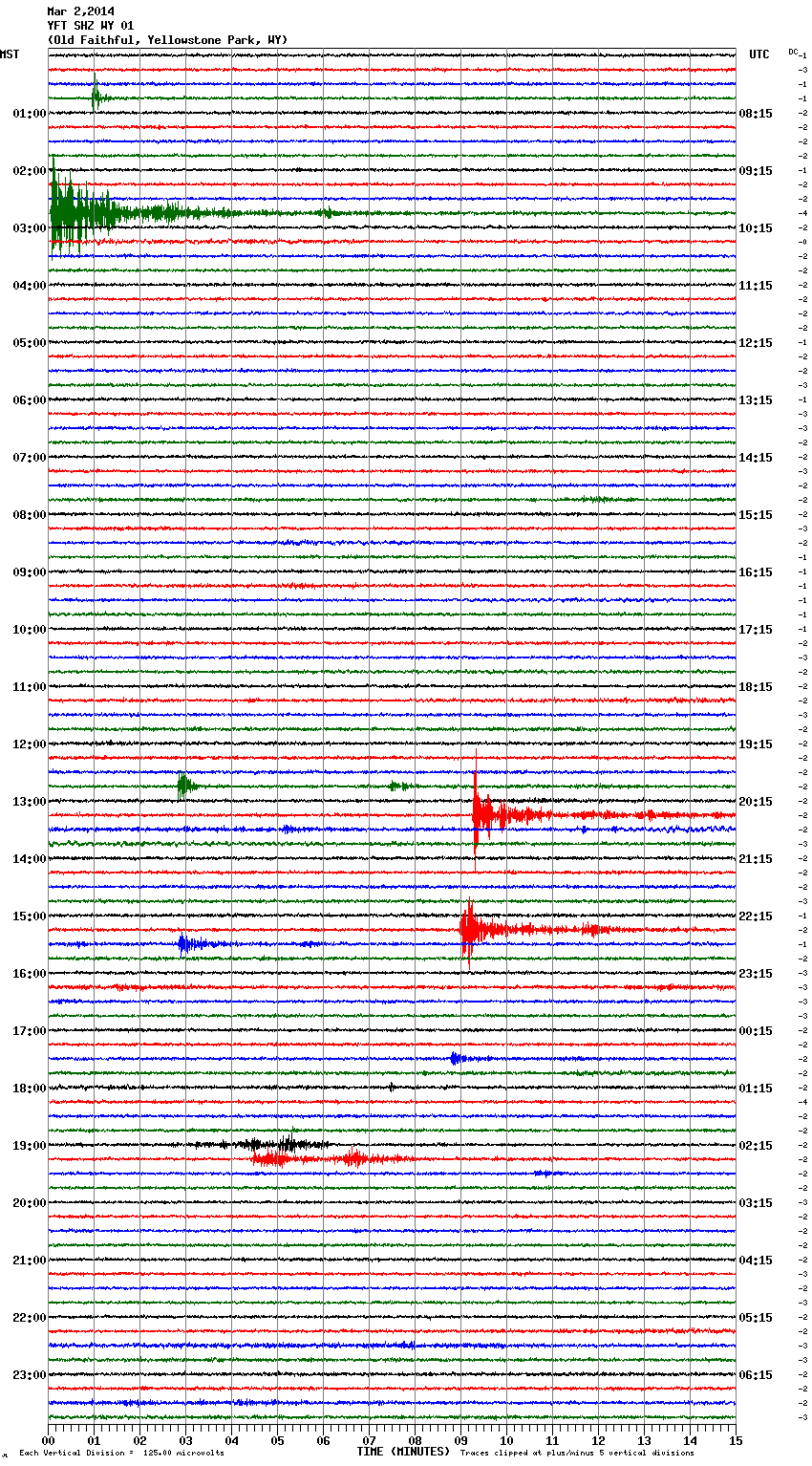Click the "18:15" UTC time label
Viewport: 812px width, 1466px height.
coord(756,687)
